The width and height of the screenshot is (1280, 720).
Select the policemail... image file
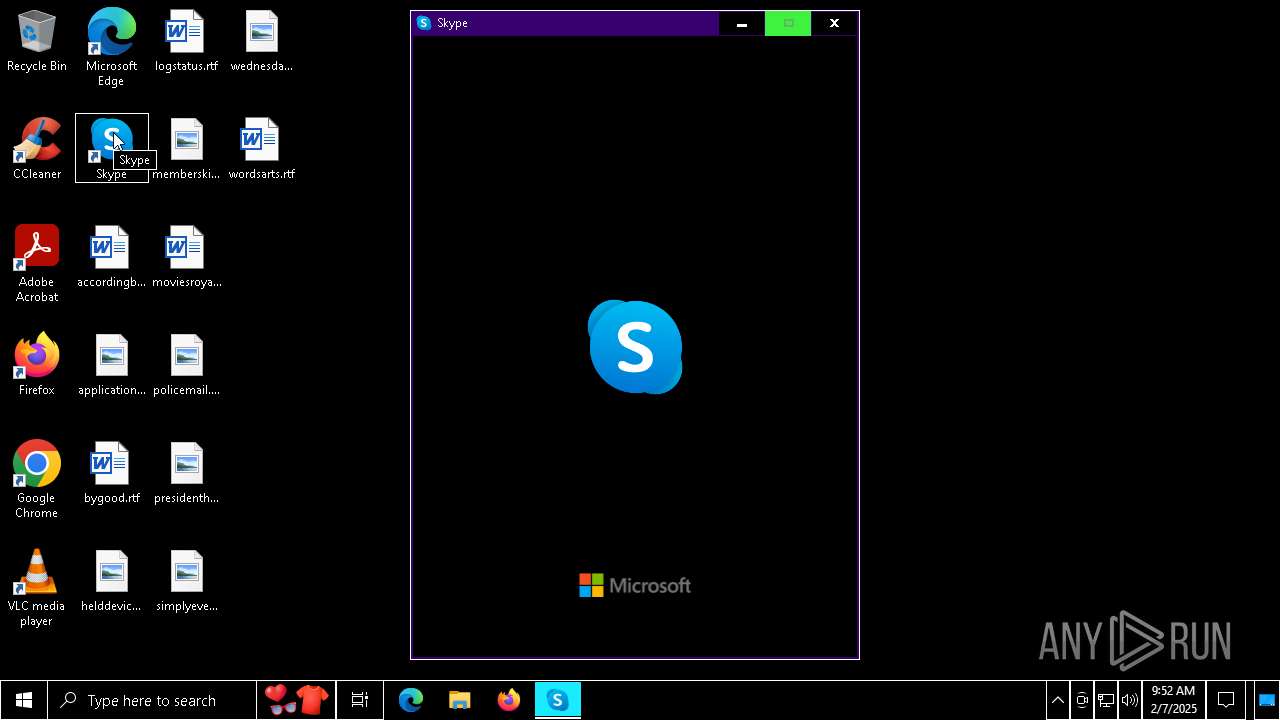tap(186, 365)
